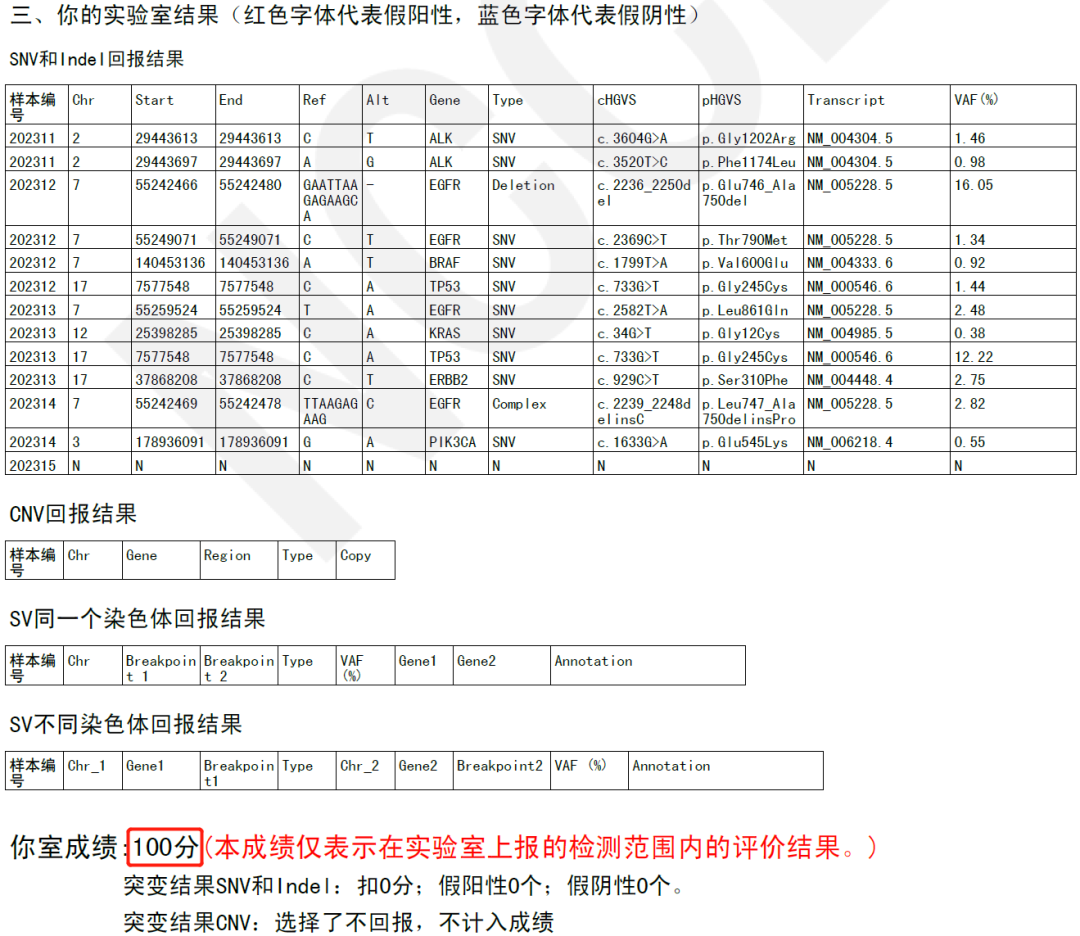Image resolution: width=1080 pixels, height=936 pixels.
Task: Click the SNV和Indel回报结果 heading
Action: coord(96,59)
